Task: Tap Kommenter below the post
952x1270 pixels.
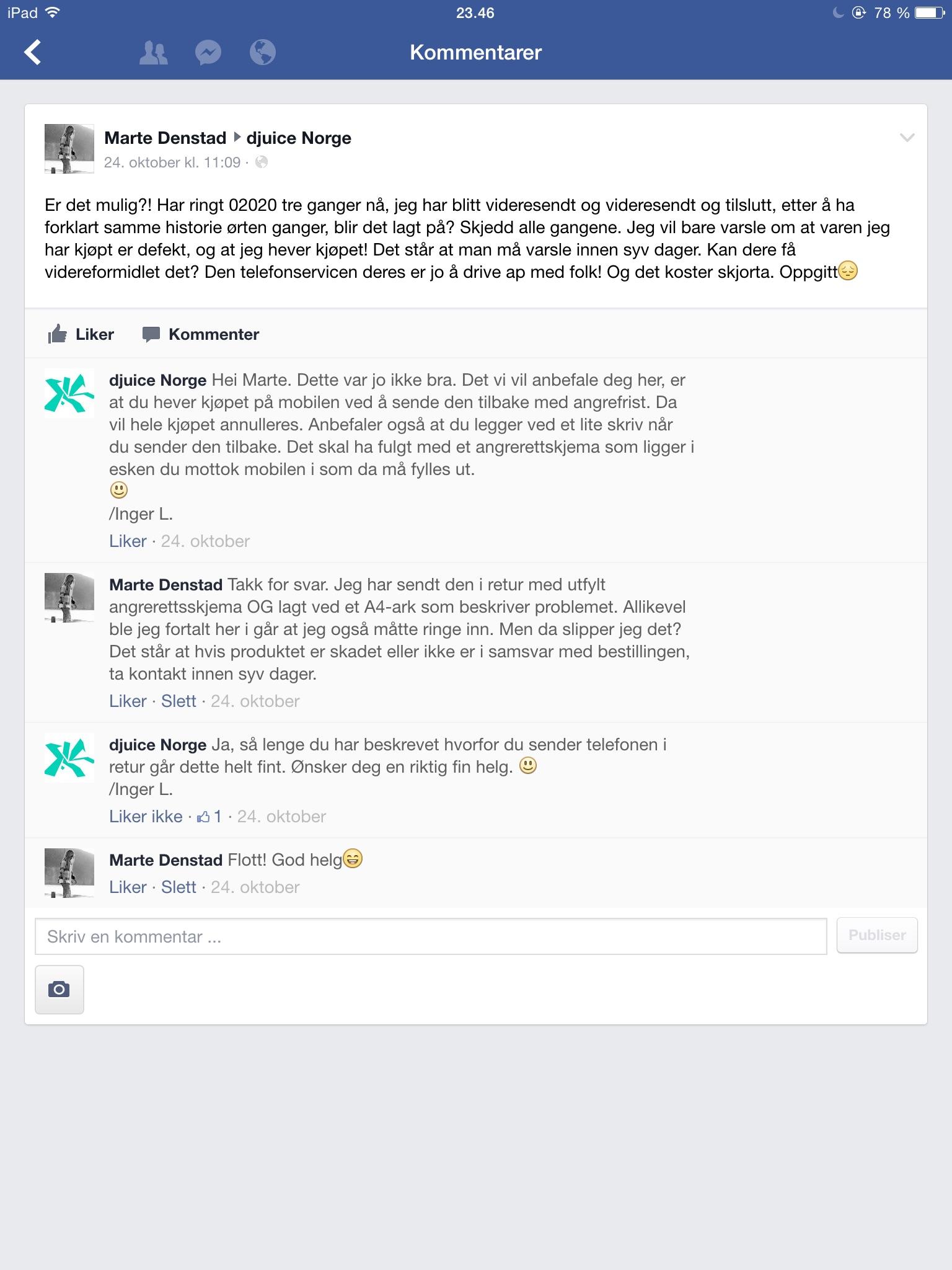Action: (x=201, y=334)
